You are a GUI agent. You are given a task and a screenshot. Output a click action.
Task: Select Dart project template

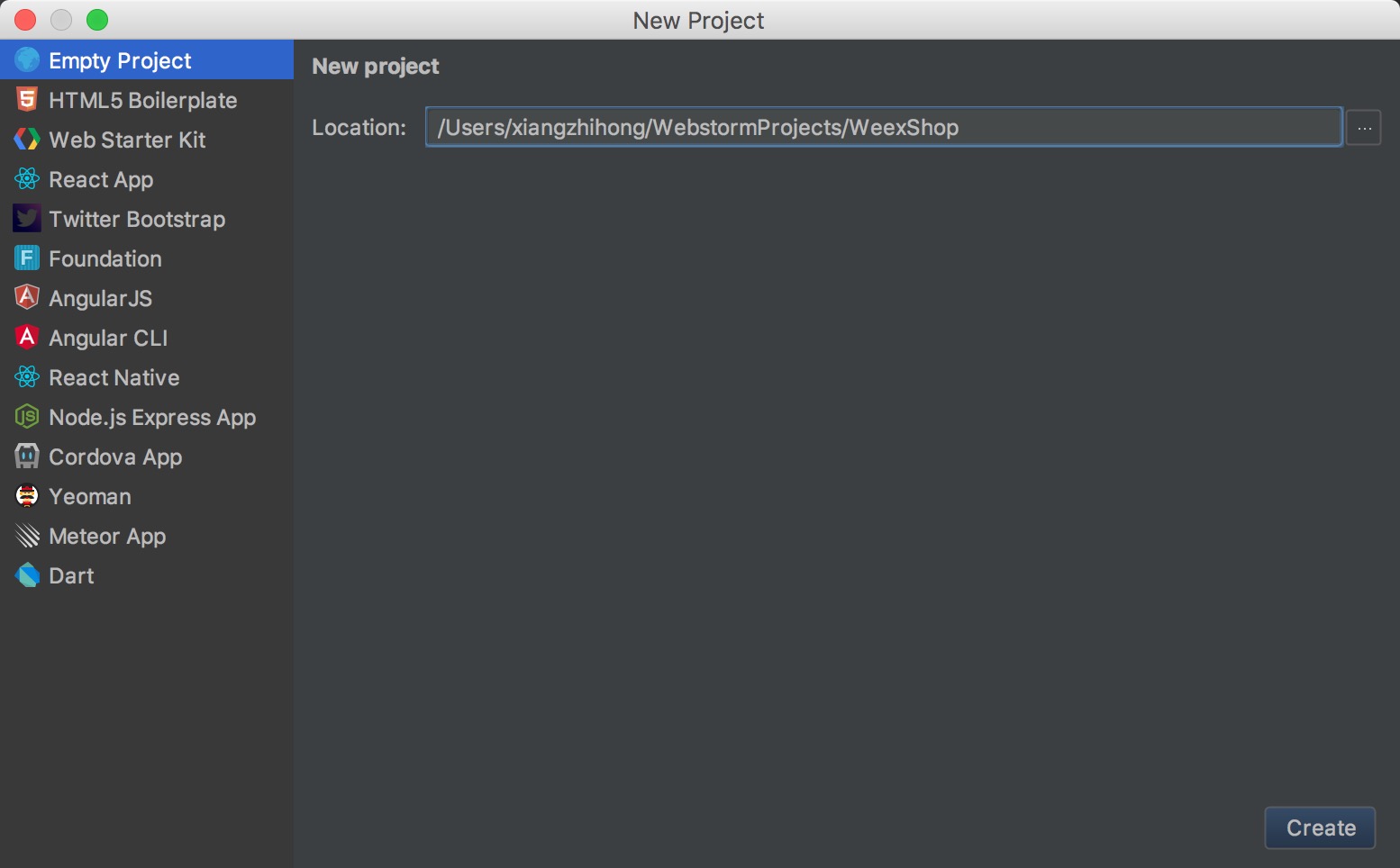[x=71, y=575]
